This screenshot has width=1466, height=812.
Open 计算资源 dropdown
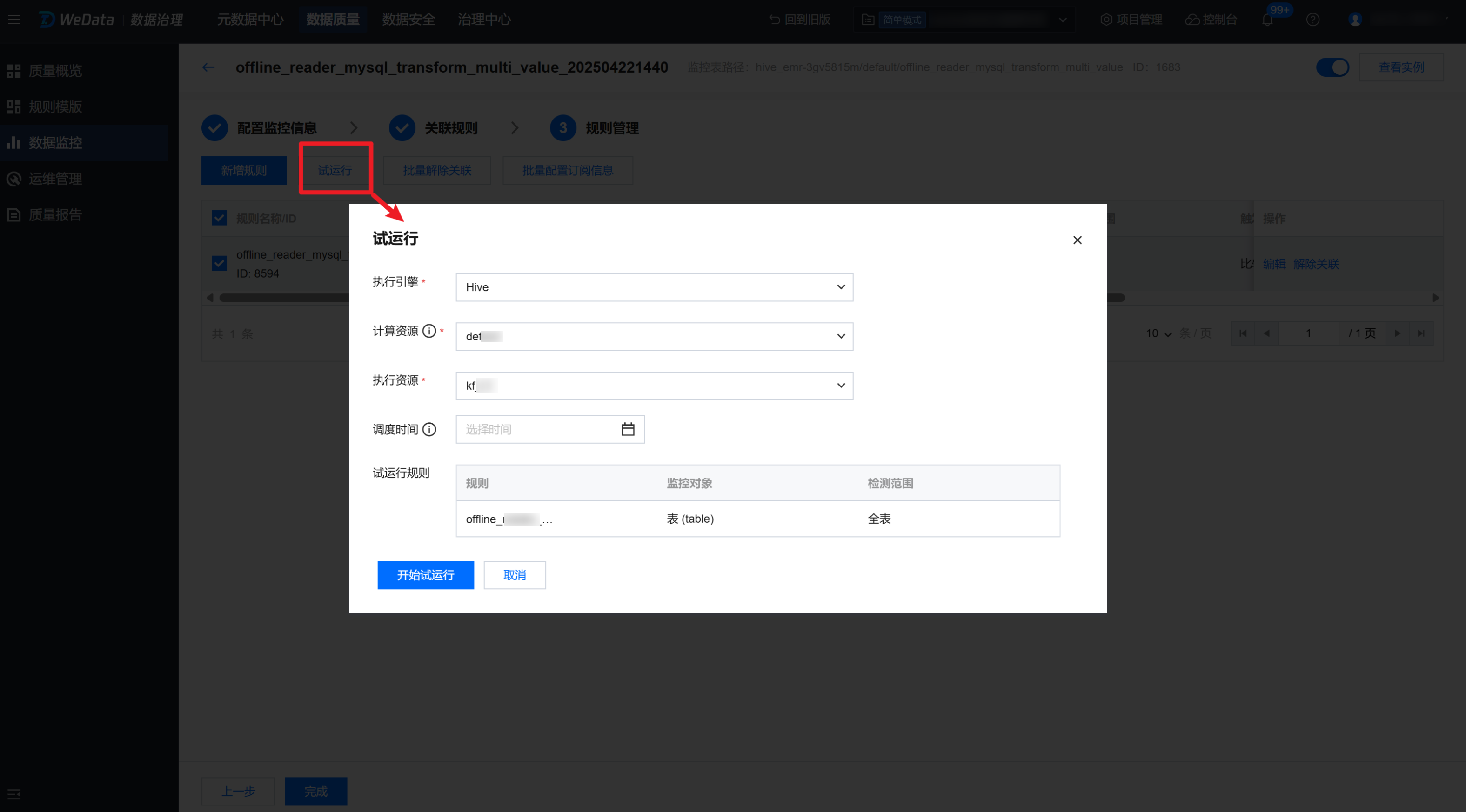point(655,336)
